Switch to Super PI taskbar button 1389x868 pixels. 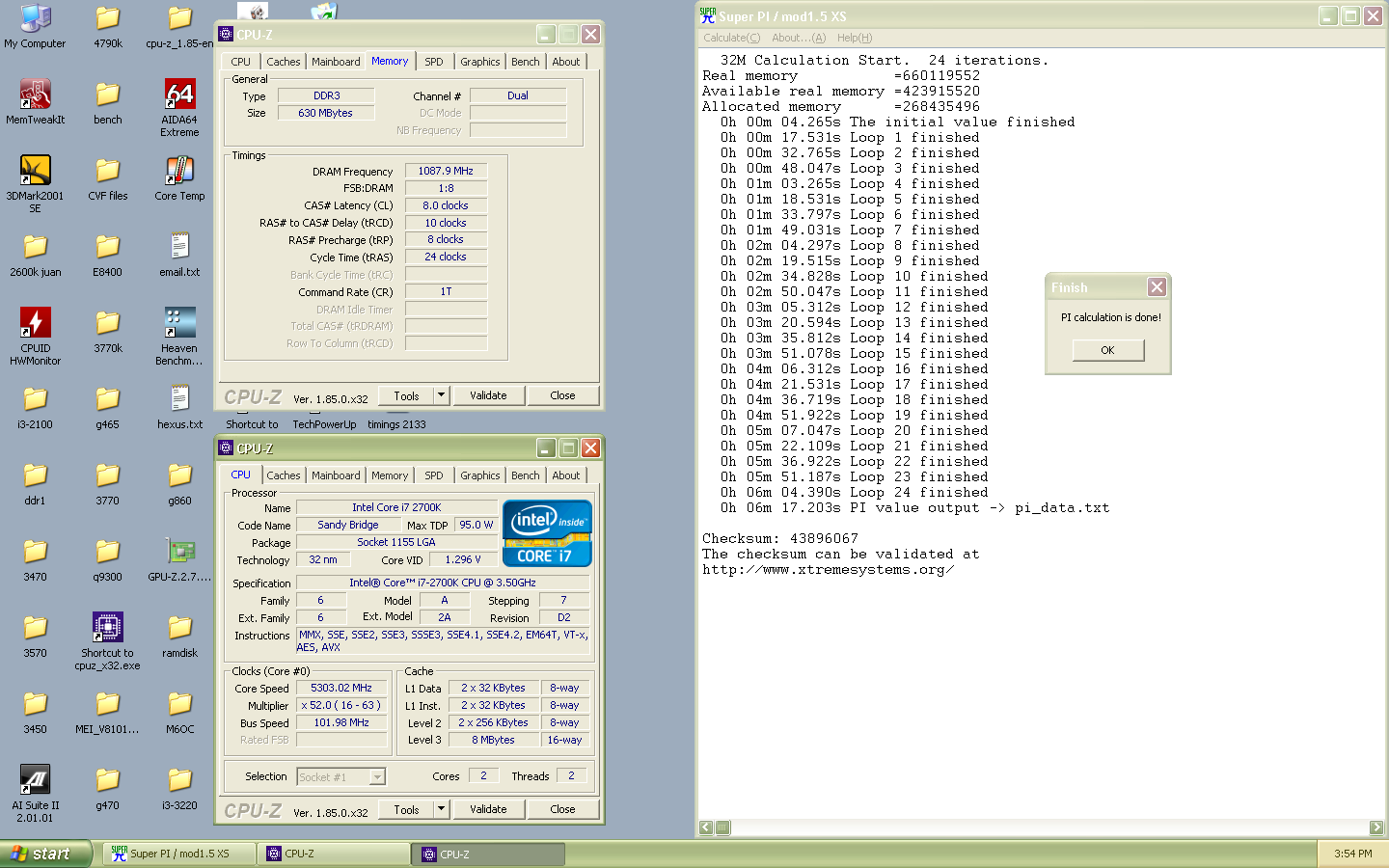tap(178, 854)
